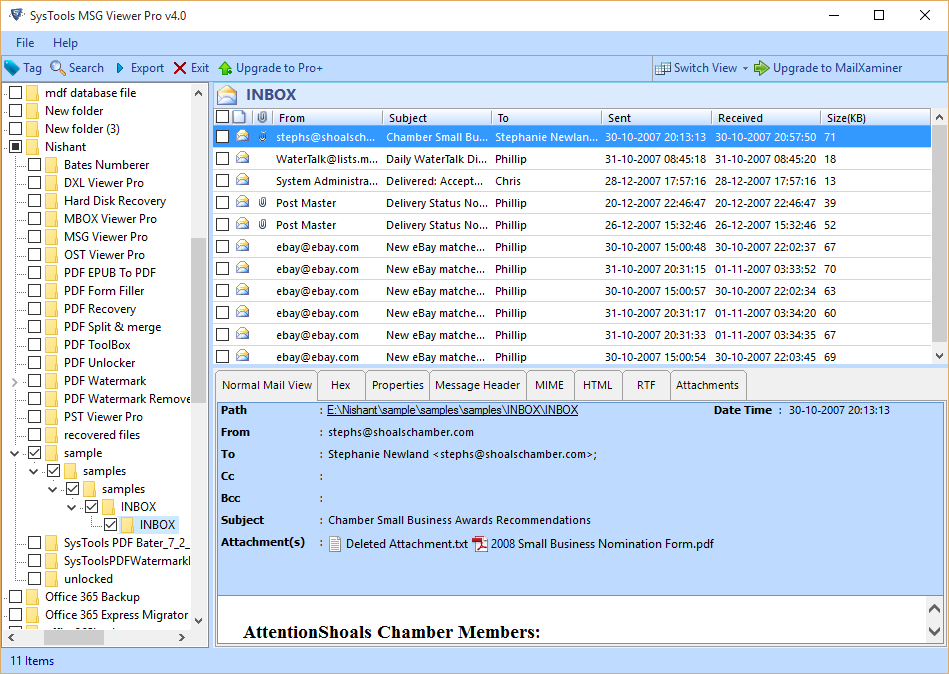This screenshot has height=674, width=949.
Task: Open Deleted Attachment.txt attachment
Action: (397, 544)
